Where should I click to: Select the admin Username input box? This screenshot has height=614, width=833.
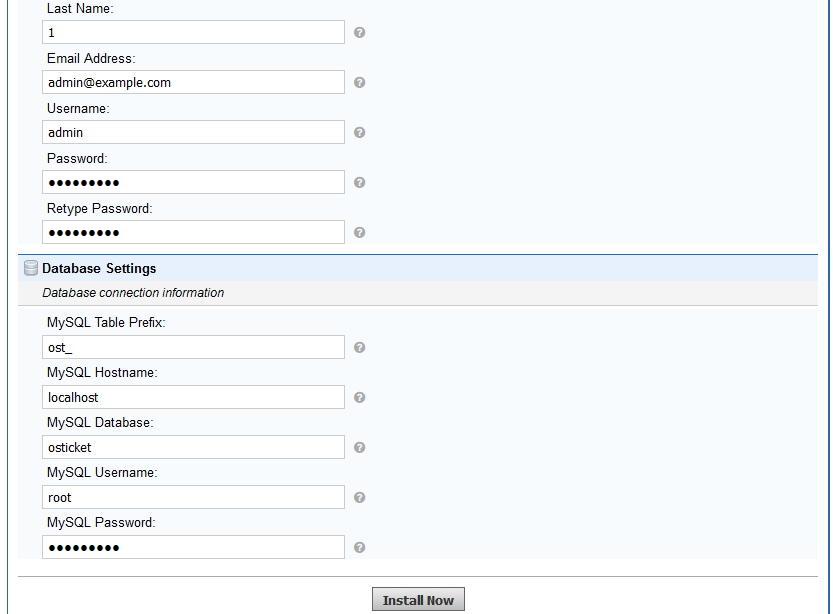(194, 132)
